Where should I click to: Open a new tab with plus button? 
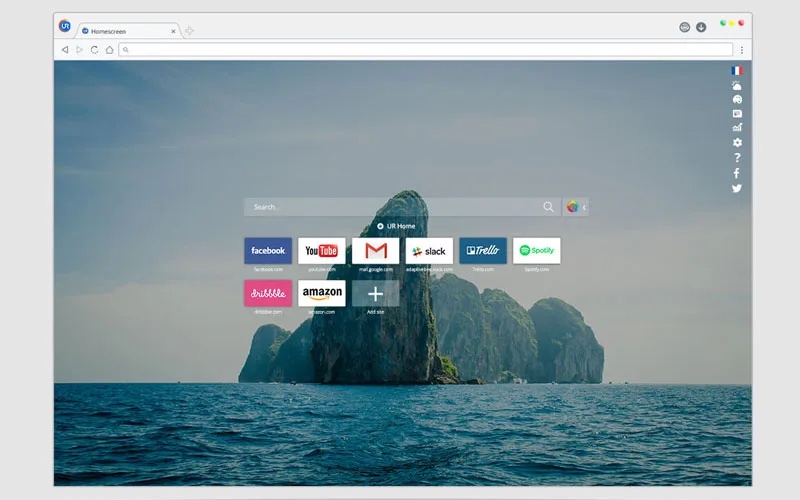[x=189, y=31]
